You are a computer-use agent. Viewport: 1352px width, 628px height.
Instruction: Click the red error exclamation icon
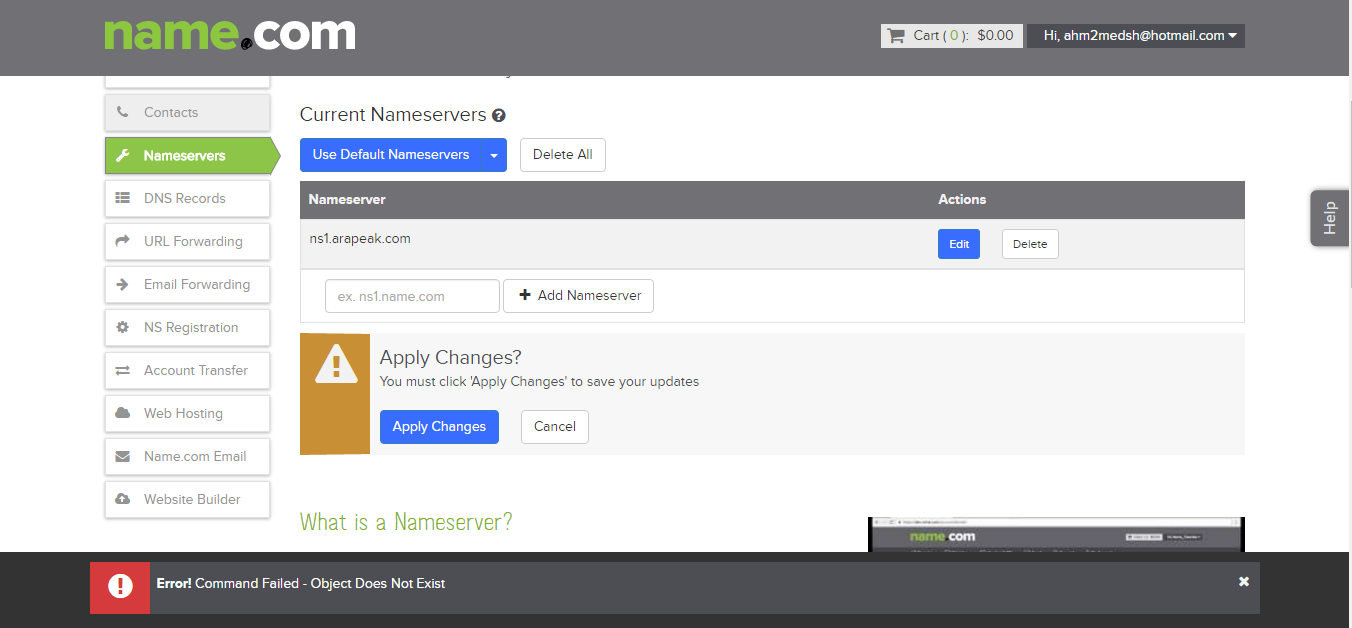point(120,587)
